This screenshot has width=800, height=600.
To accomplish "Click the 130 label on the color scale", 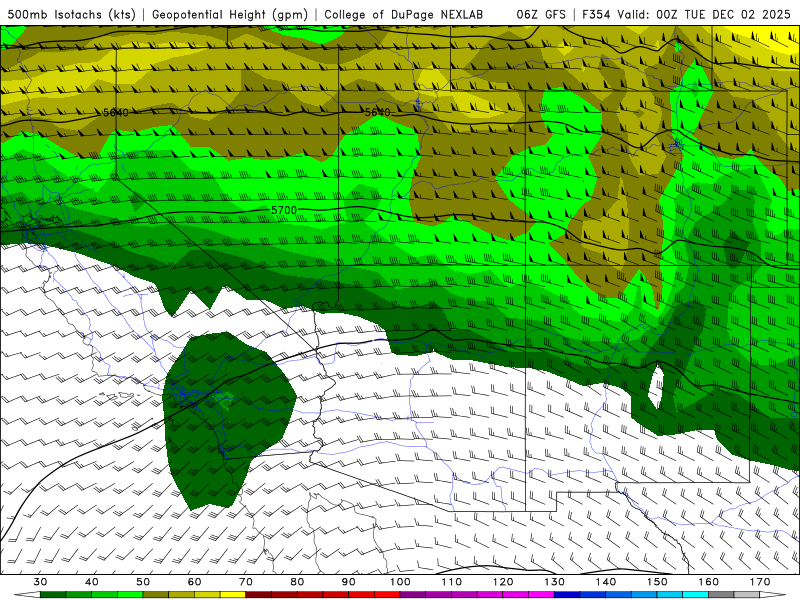I will point(554,582).
